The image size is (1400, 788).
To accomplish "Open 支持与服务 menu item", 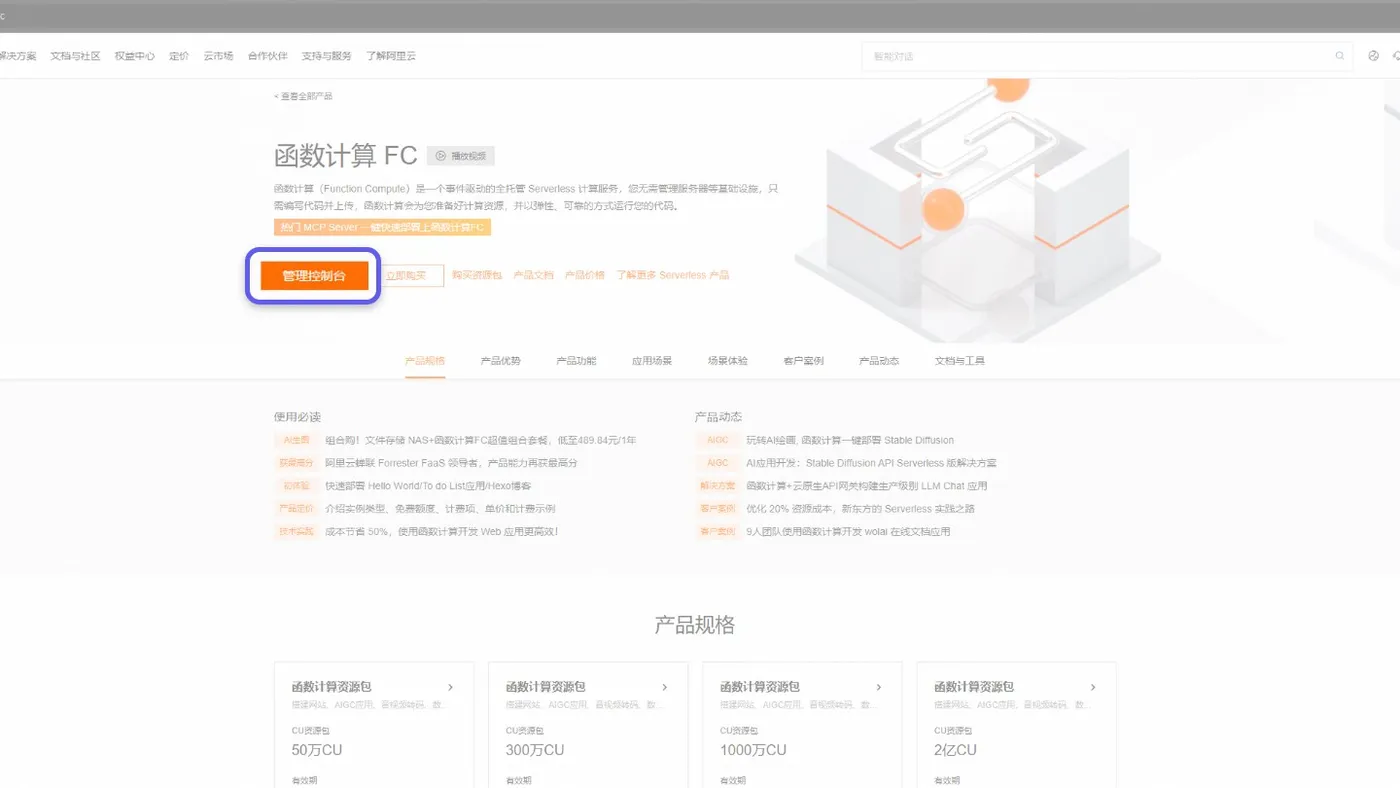I will tap(327, 56).
